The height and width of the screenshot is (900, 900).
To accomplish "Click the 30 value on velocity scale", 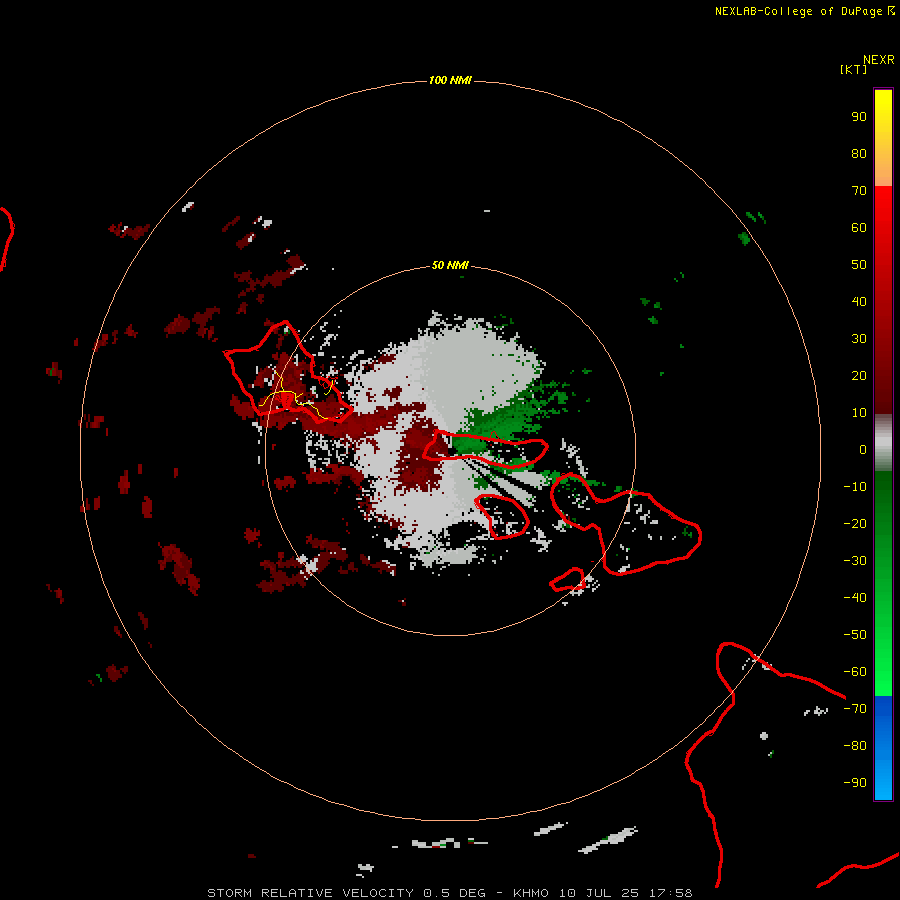I will (x=859, y=339).
